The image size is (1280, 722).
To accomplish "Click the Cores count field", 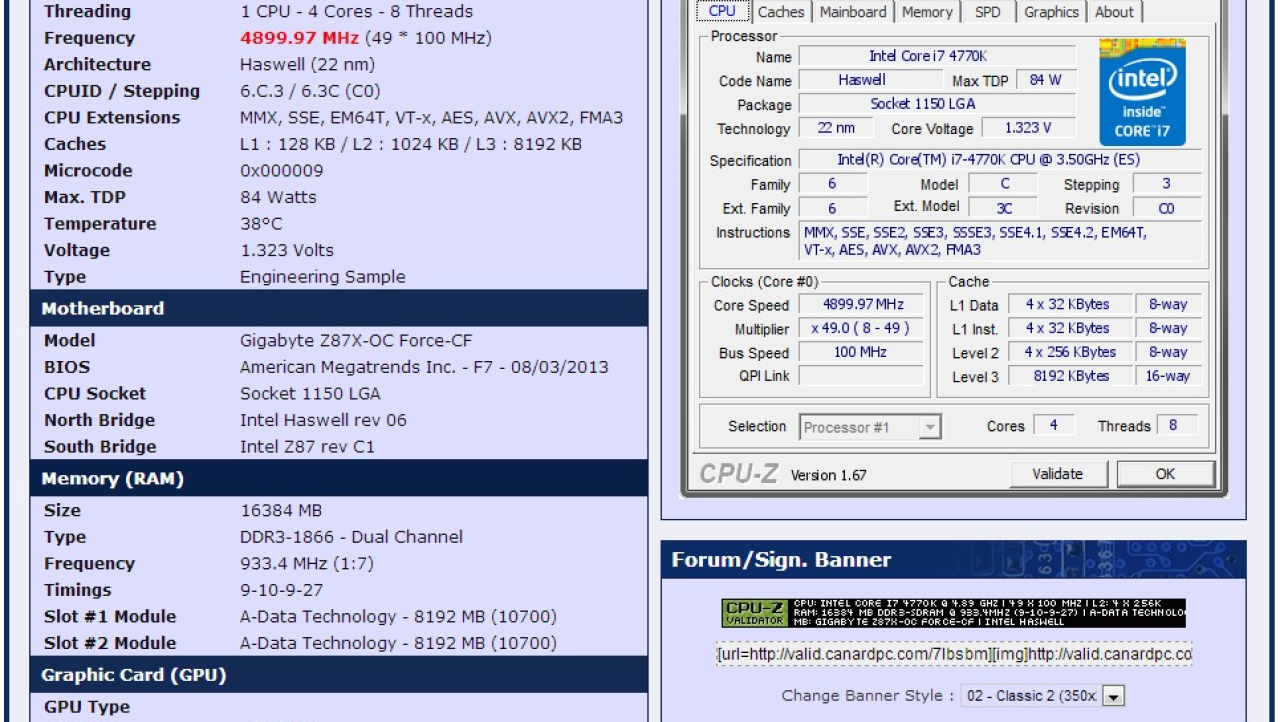I will [1053, 425].
